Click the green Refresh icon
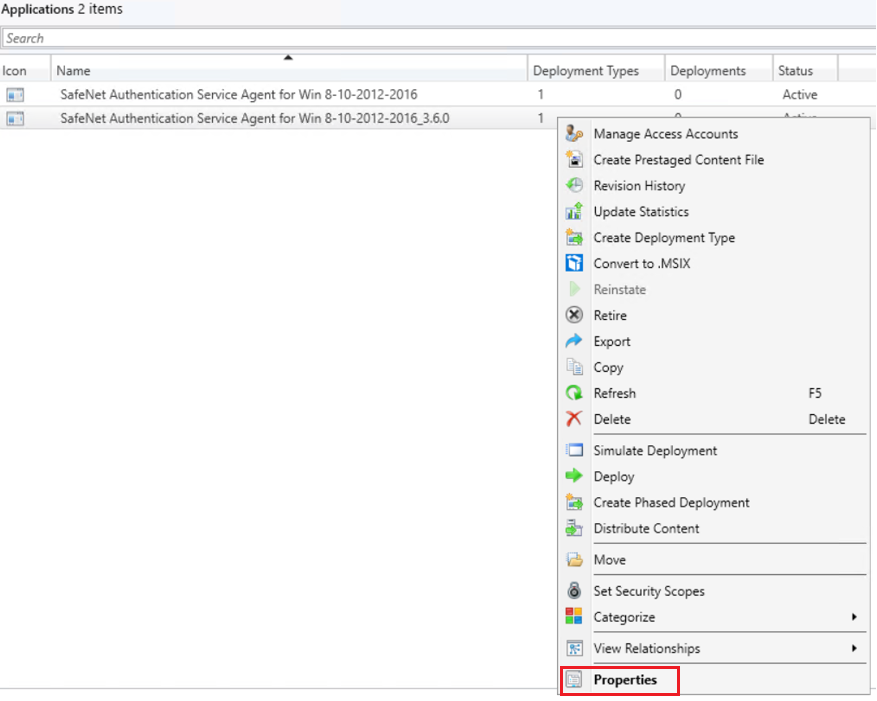Image resolution: width=877 pixels, height=701 pixels. point(574,393)
